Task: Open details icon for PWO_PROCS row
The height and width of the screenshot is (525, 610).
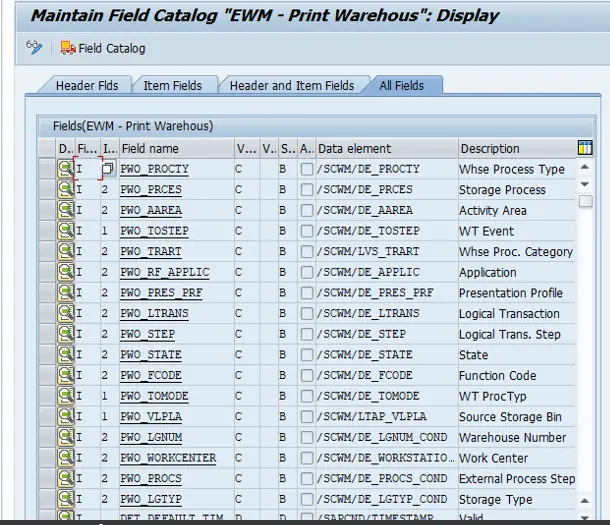Action: click(x=66, y=478)
